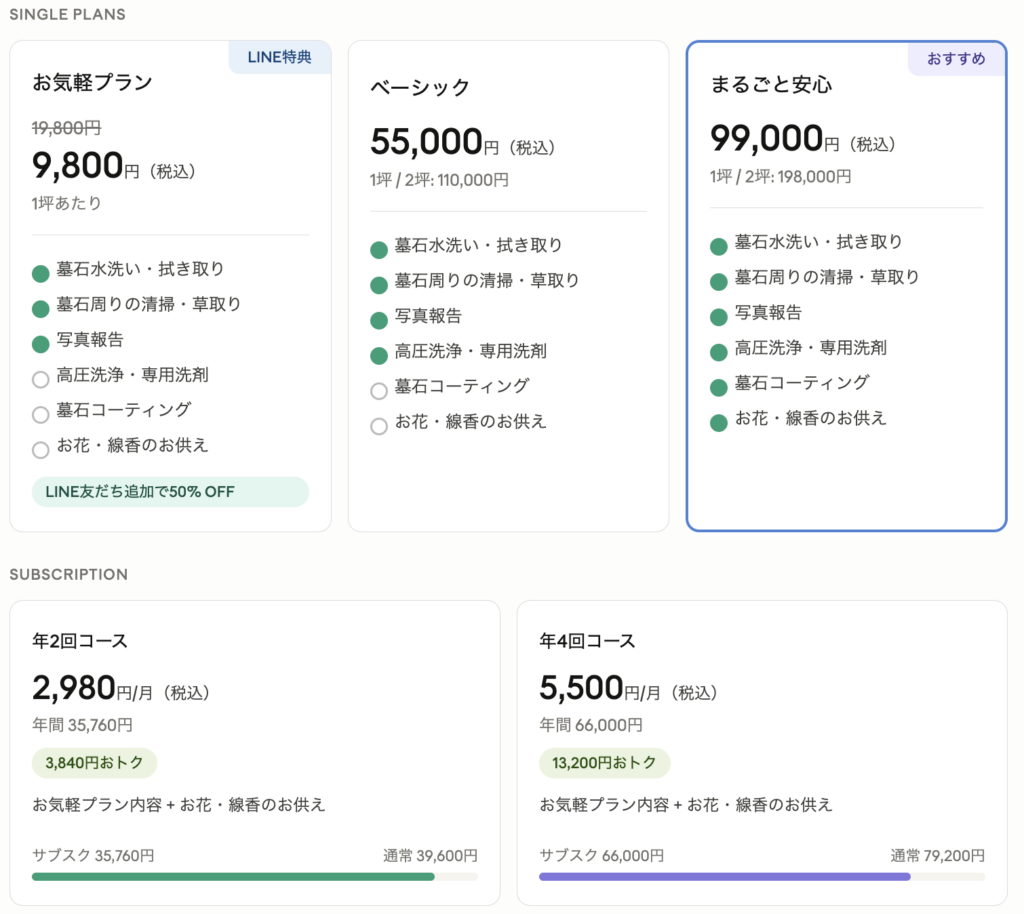Click the 3,840円おトク savings badge

94,763
